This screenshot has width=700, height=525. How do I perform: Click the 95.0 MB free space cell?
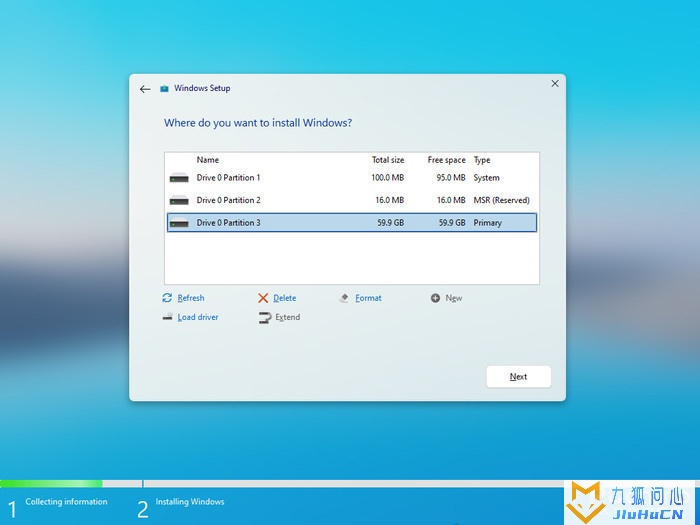[x=451, y=178]
